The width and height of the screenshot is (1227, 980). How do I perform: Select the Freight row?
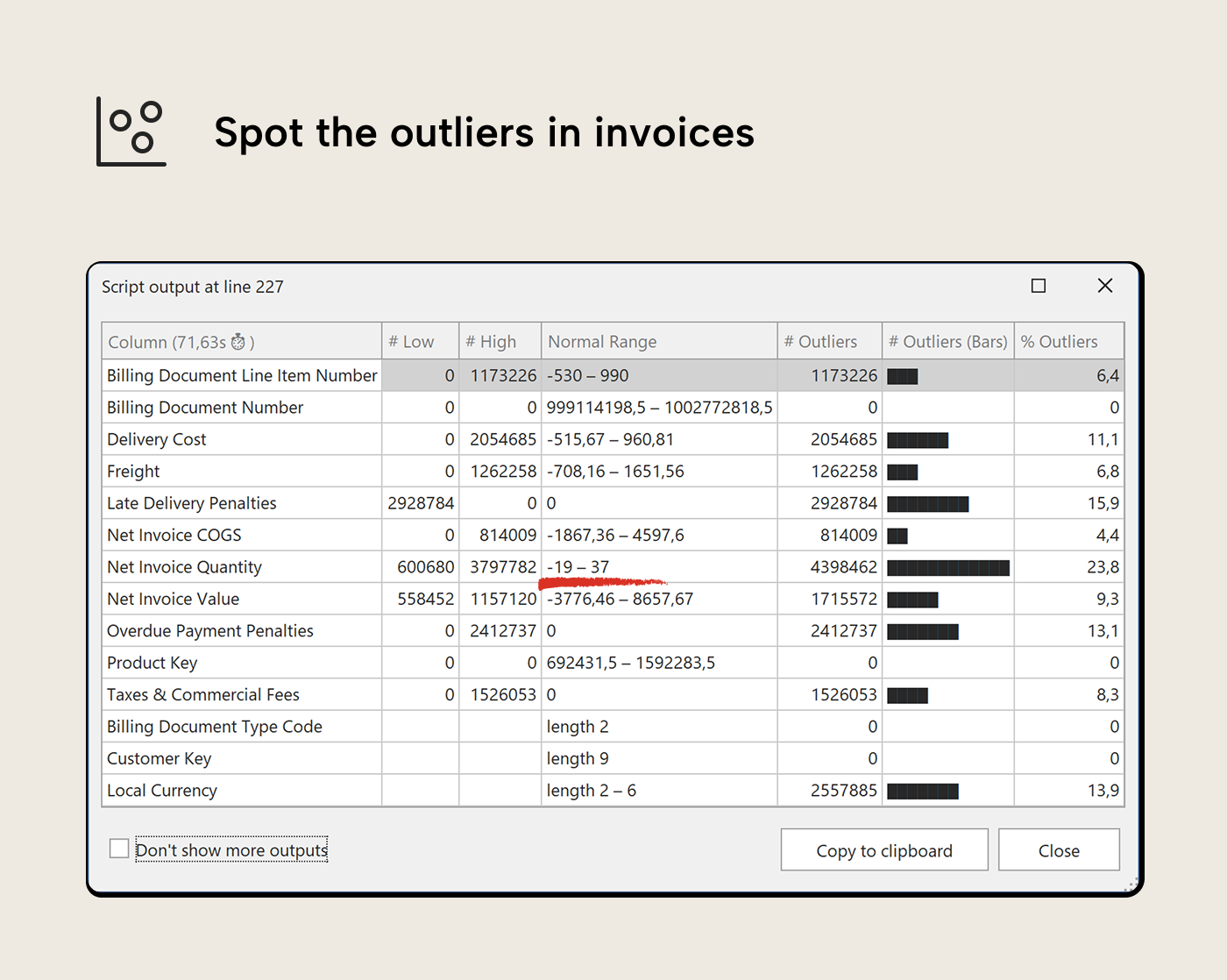tap(133, 471)
